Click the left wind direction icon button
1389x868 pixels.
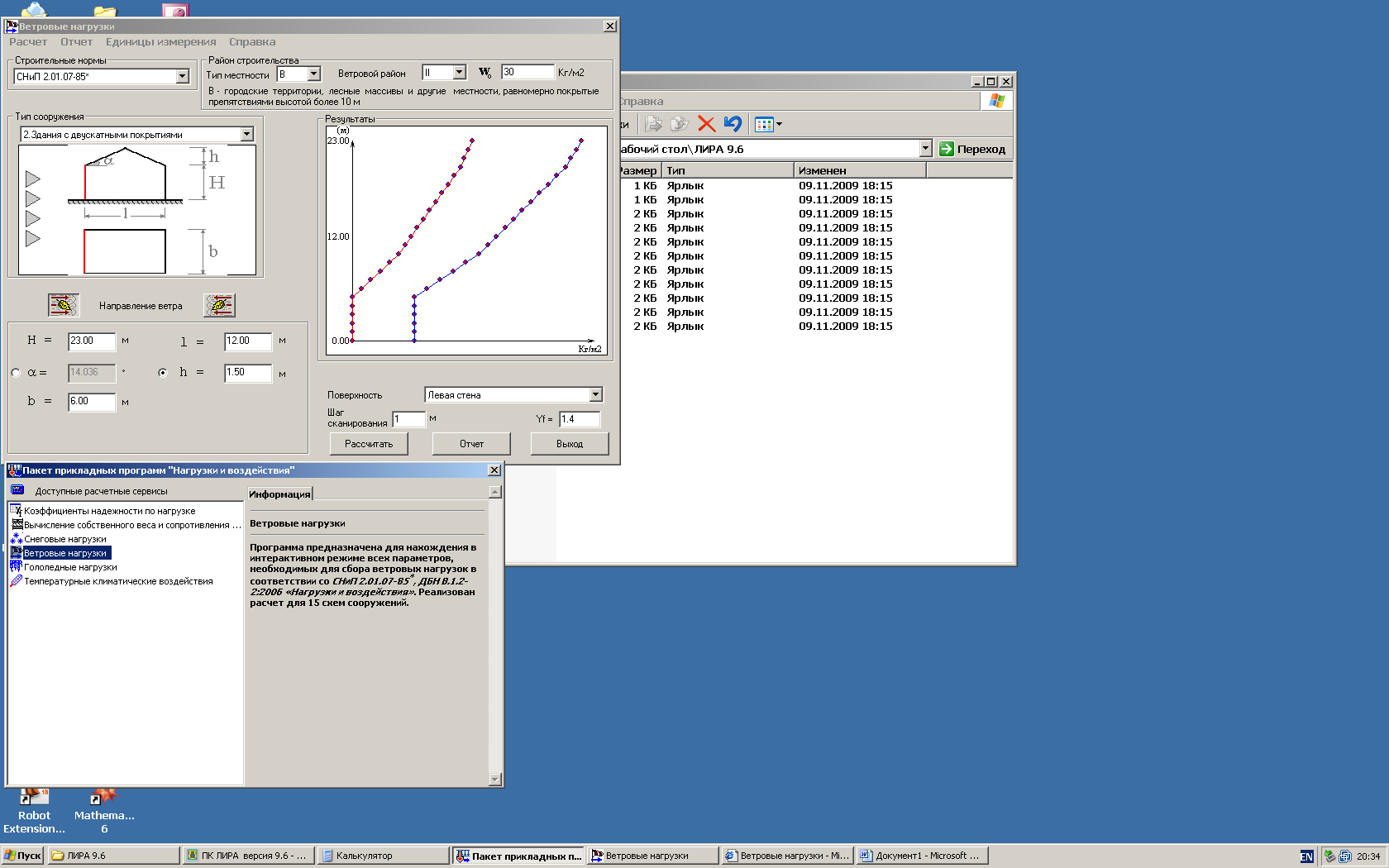click(x=64, y=305)
